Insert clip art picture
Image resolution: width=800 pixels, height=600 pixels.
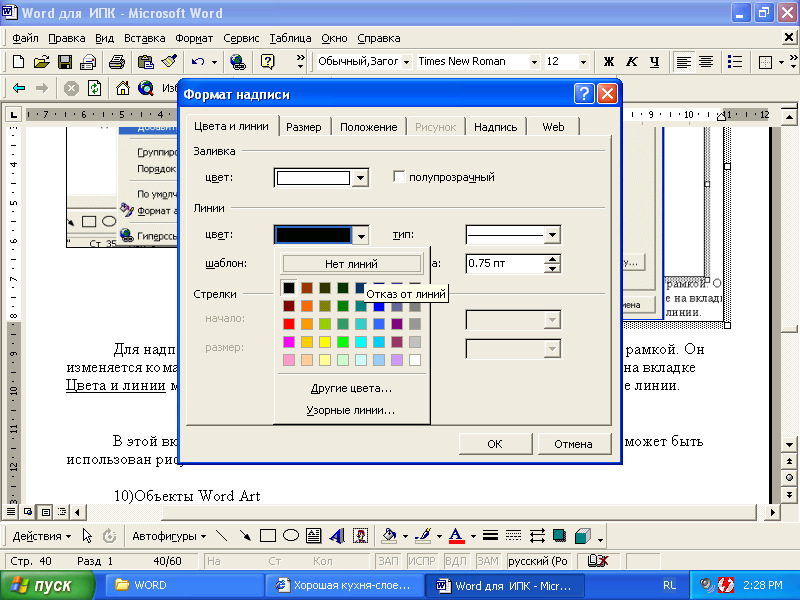point(360,535)
